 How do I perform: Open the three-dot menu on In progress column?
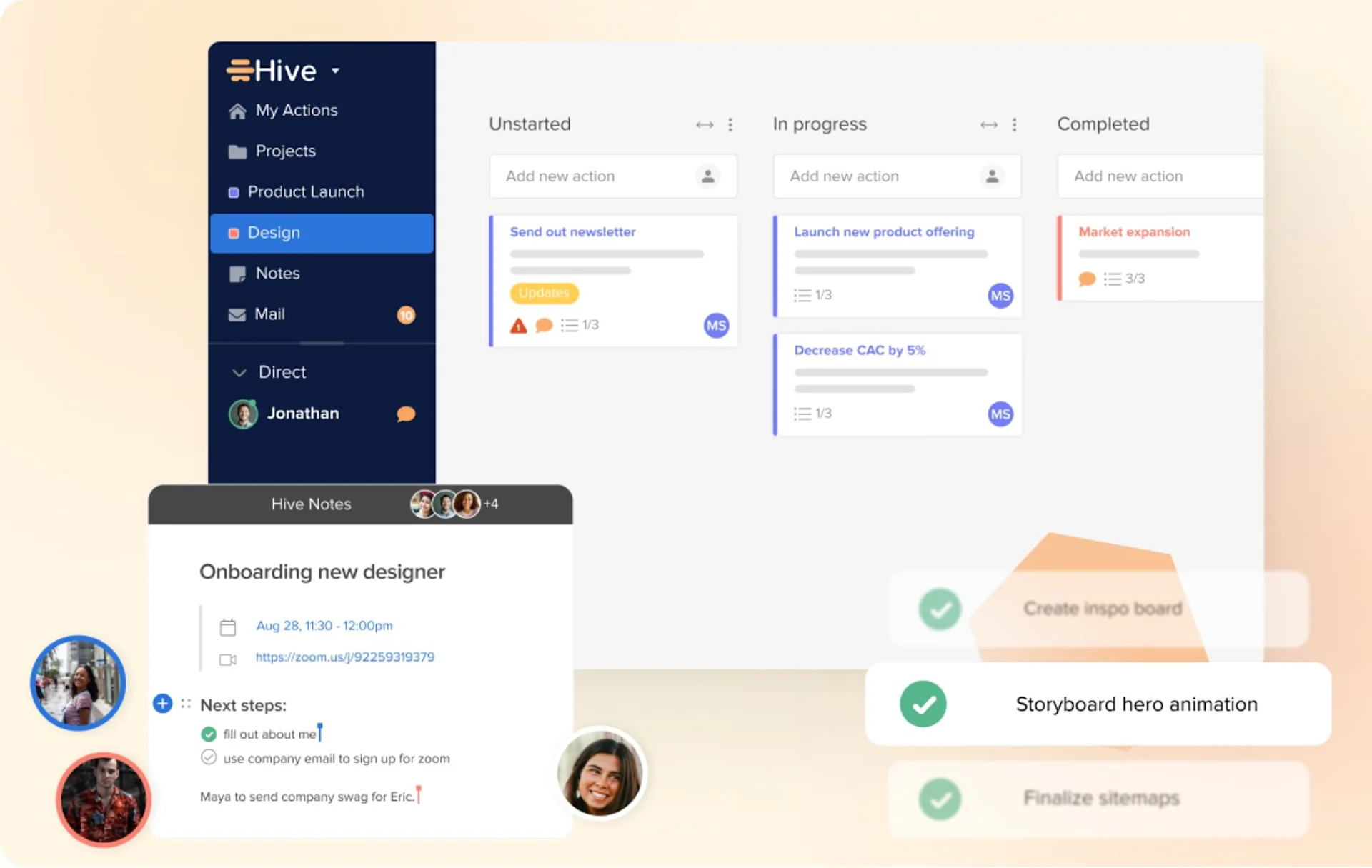coord(1015,124)
